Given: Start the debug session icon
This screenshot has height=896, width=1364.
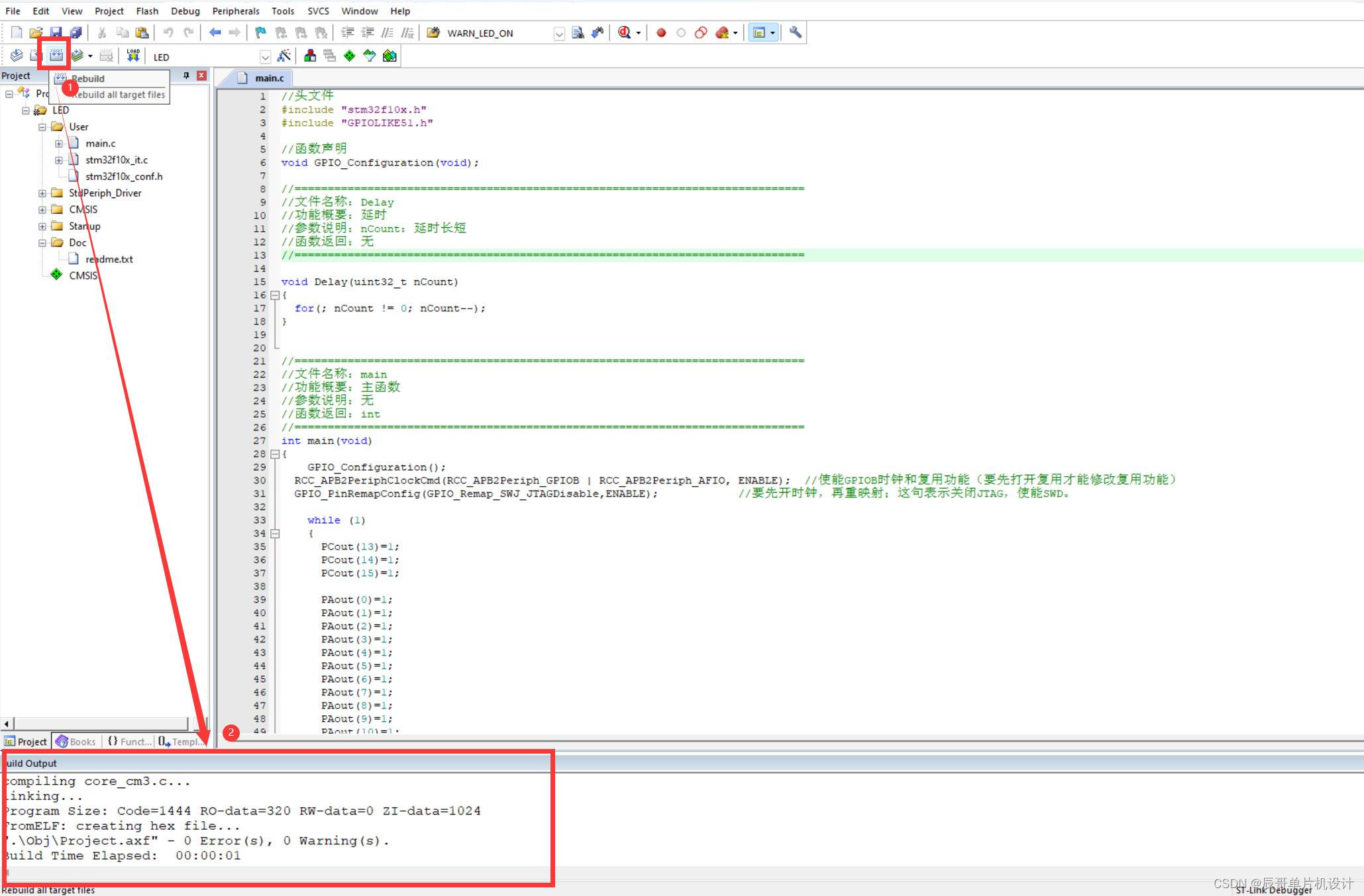Looking at the screenshot, I should coord(624,32).
